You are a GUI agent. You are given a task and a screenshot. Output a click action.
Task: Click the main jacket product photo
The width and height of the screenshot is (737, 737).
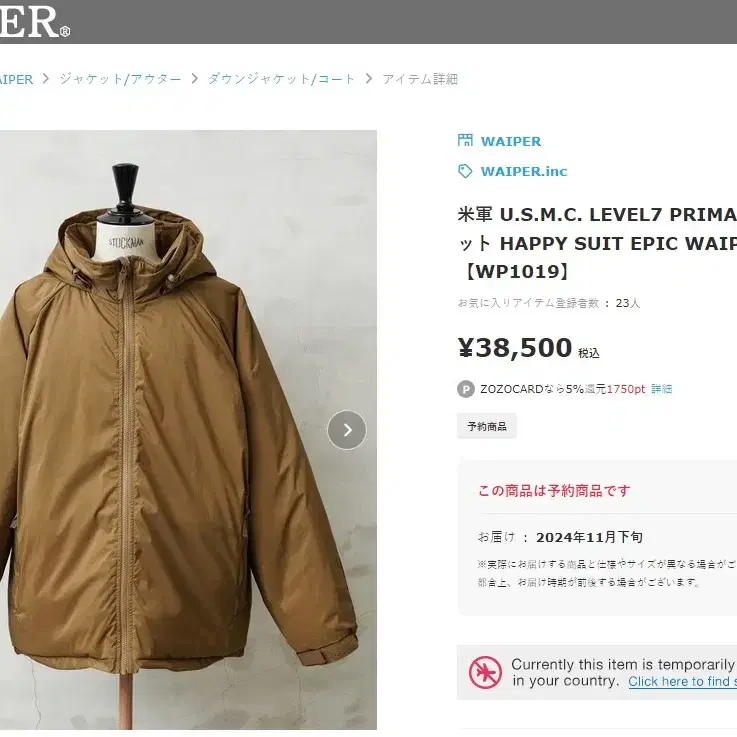(188, 430)
